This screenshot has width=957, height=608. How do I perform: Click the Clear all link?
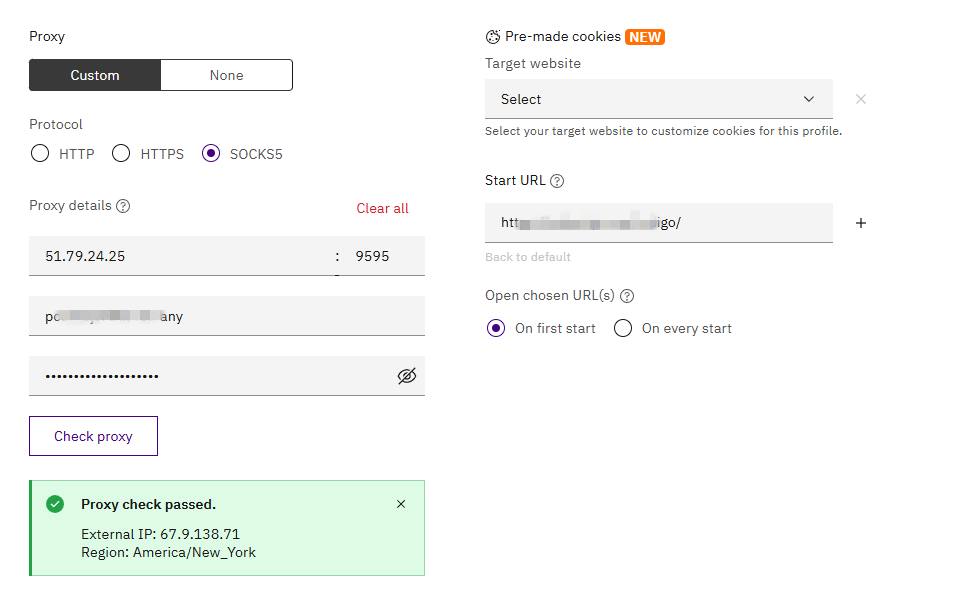tap(382, 208)
